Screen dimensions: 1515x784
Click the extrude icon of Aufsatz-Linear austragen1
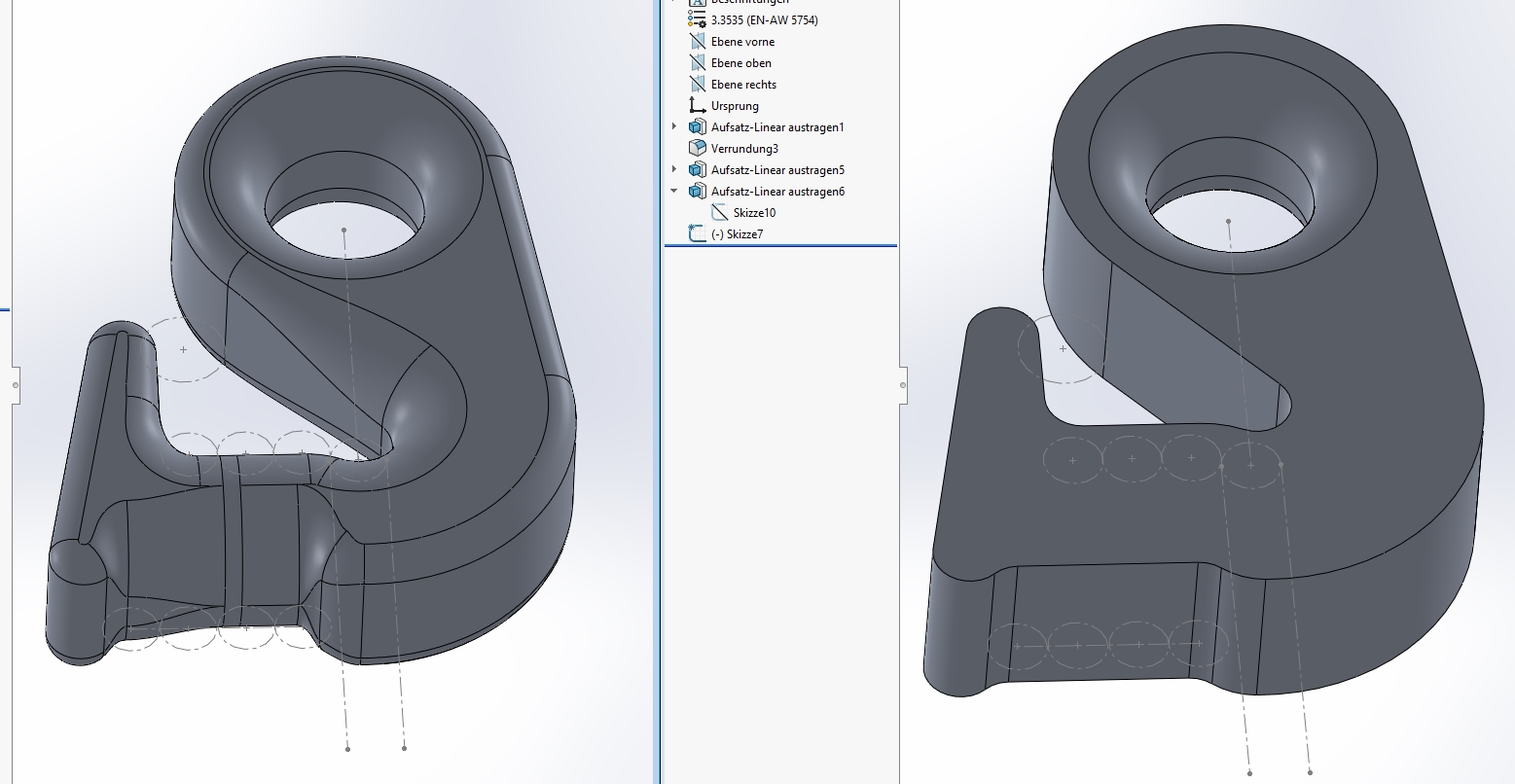(x=697, y=127)
